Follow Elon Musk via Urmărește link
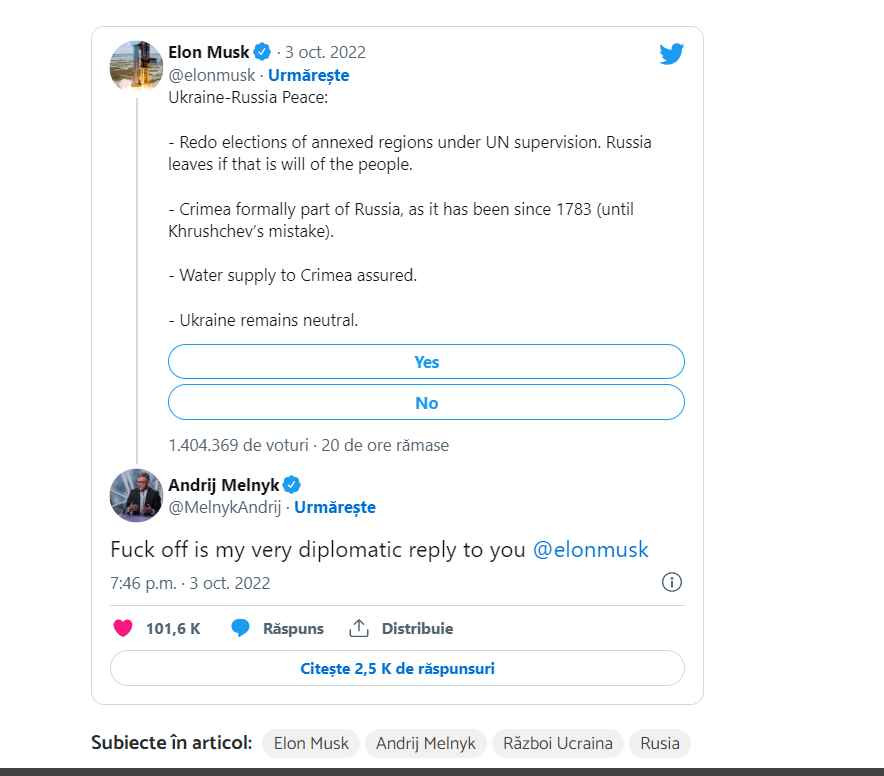 point(309,75)
